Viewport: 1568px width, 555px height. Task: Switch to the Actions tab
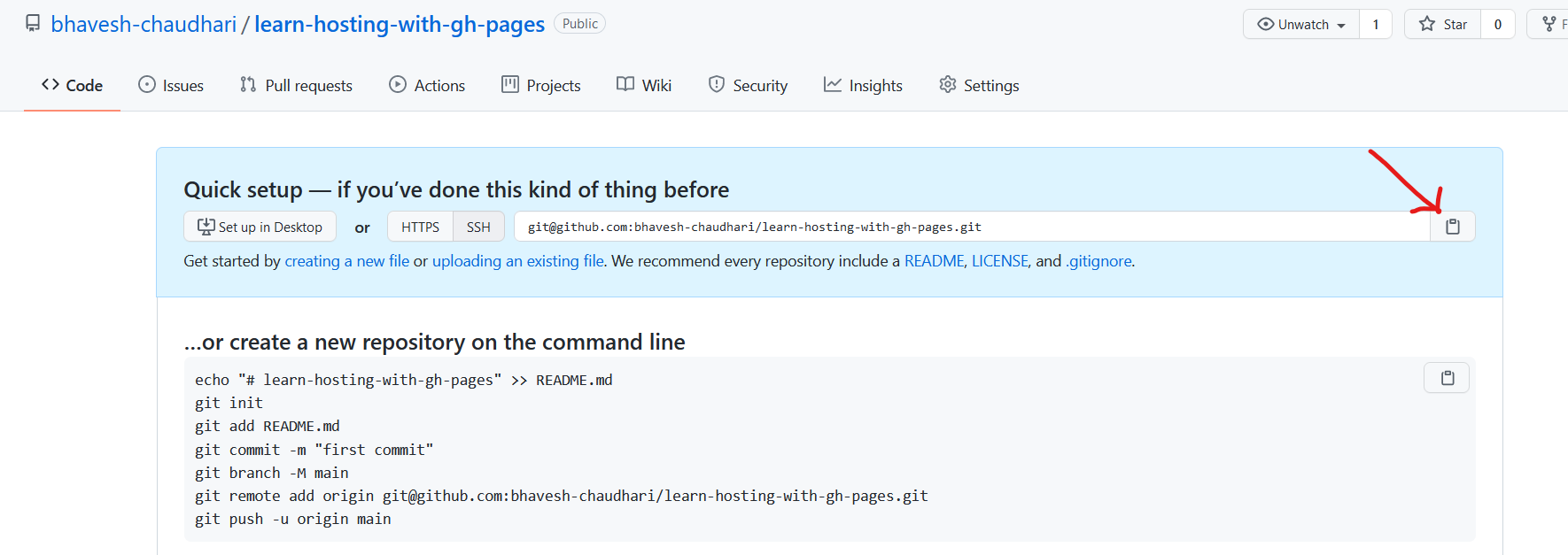click(427, 85)
